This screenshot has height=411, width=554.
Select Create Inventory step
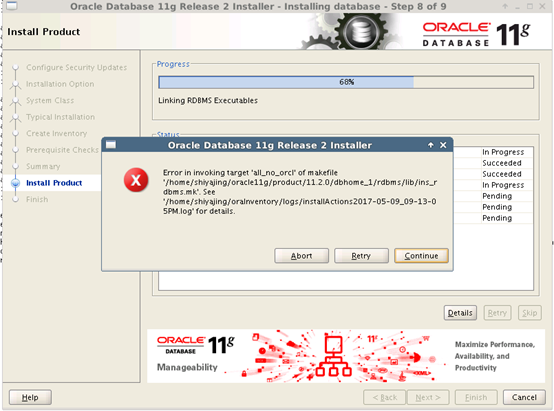tap(57, 133)
